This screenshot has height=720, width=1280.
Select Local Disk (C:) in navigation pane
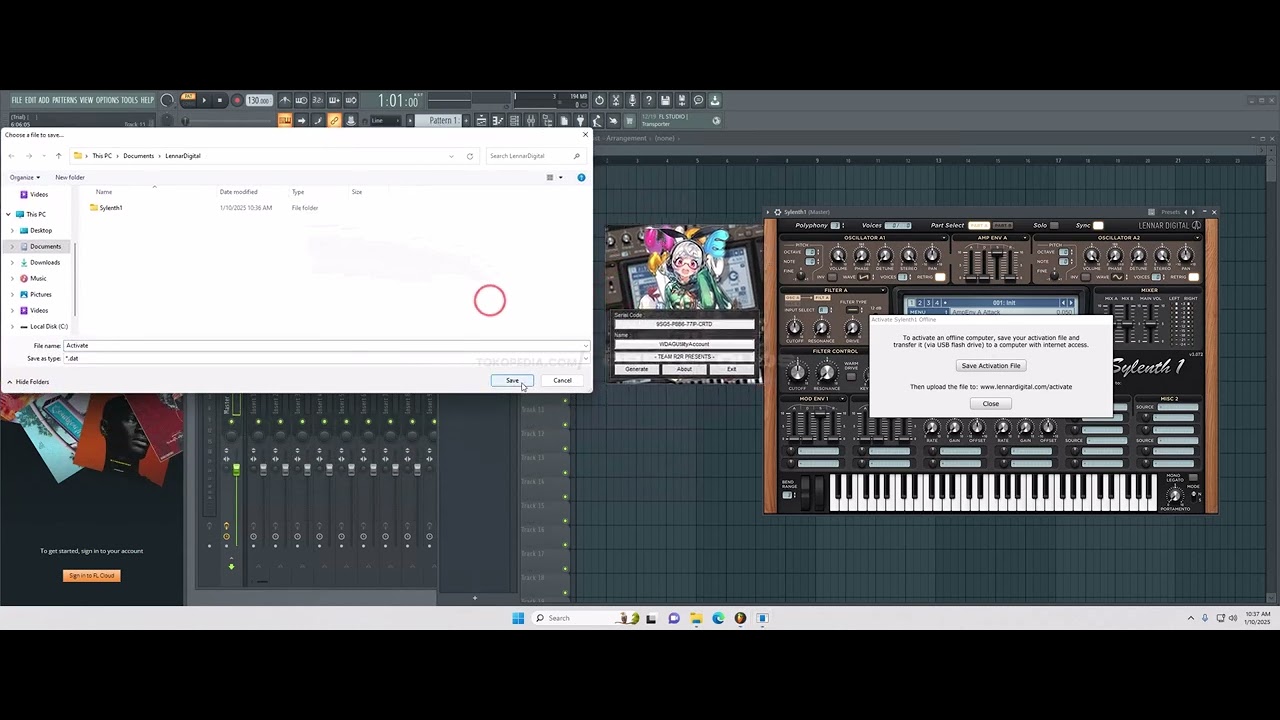coord(48,326)
